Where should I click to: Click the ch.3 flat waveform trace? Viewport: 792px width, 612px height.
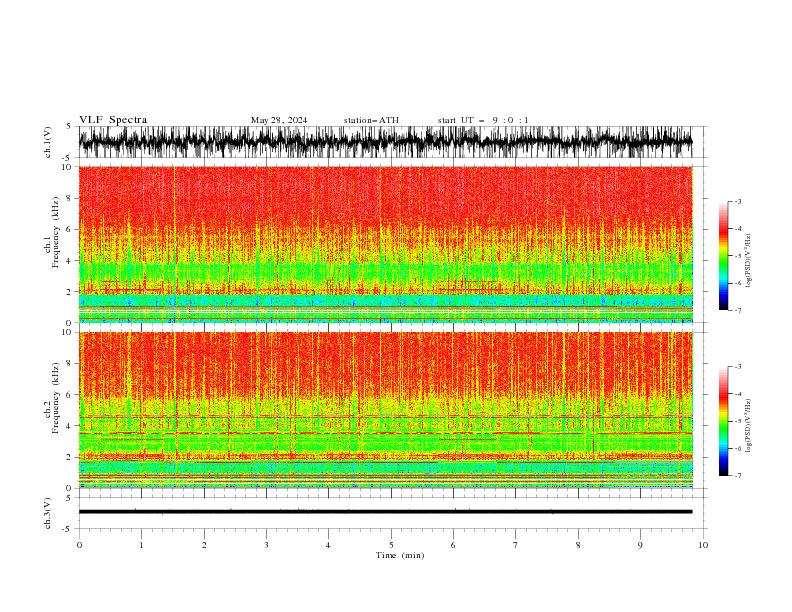coord(386,512)
